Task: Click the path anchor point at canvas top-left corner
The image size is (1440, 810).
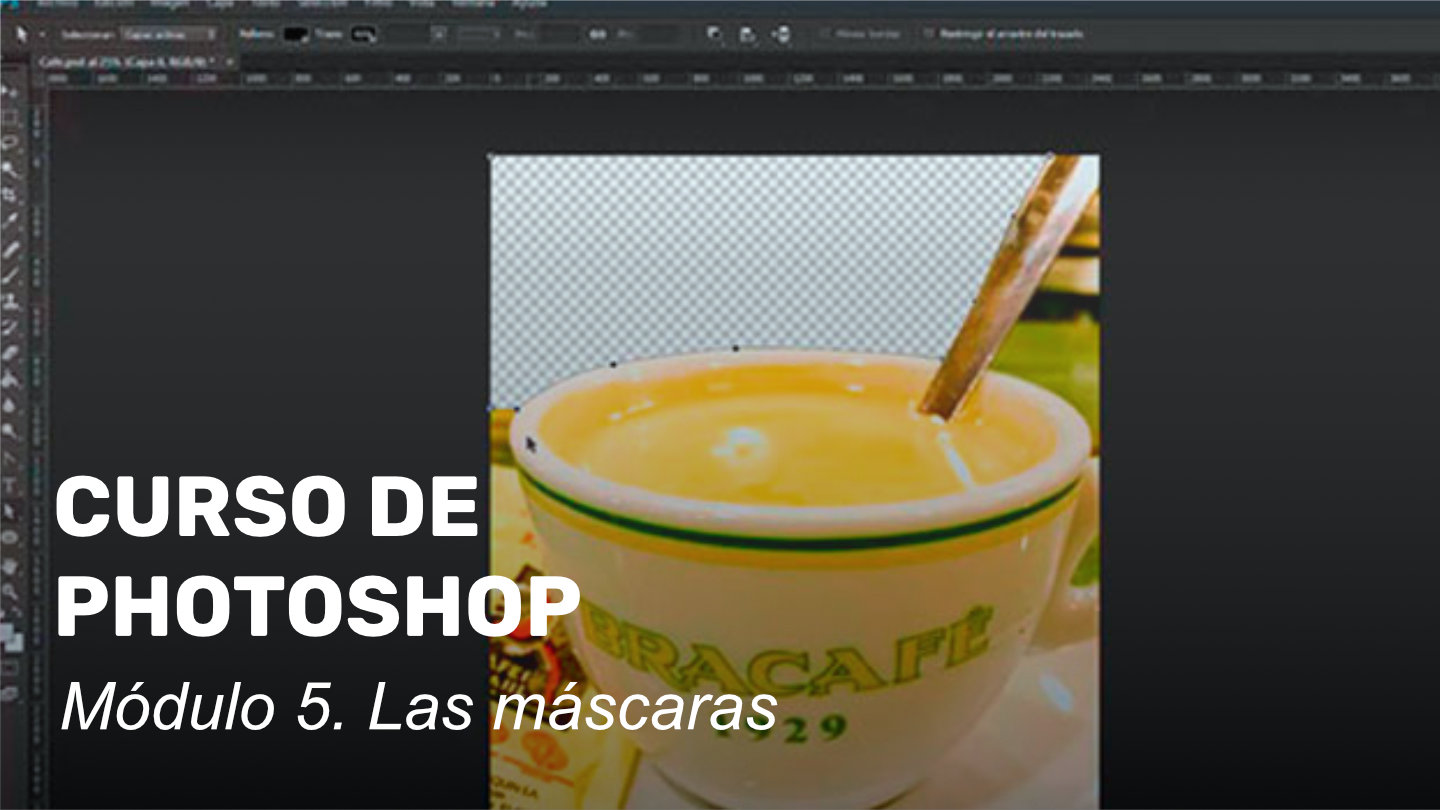Action: 490,156
